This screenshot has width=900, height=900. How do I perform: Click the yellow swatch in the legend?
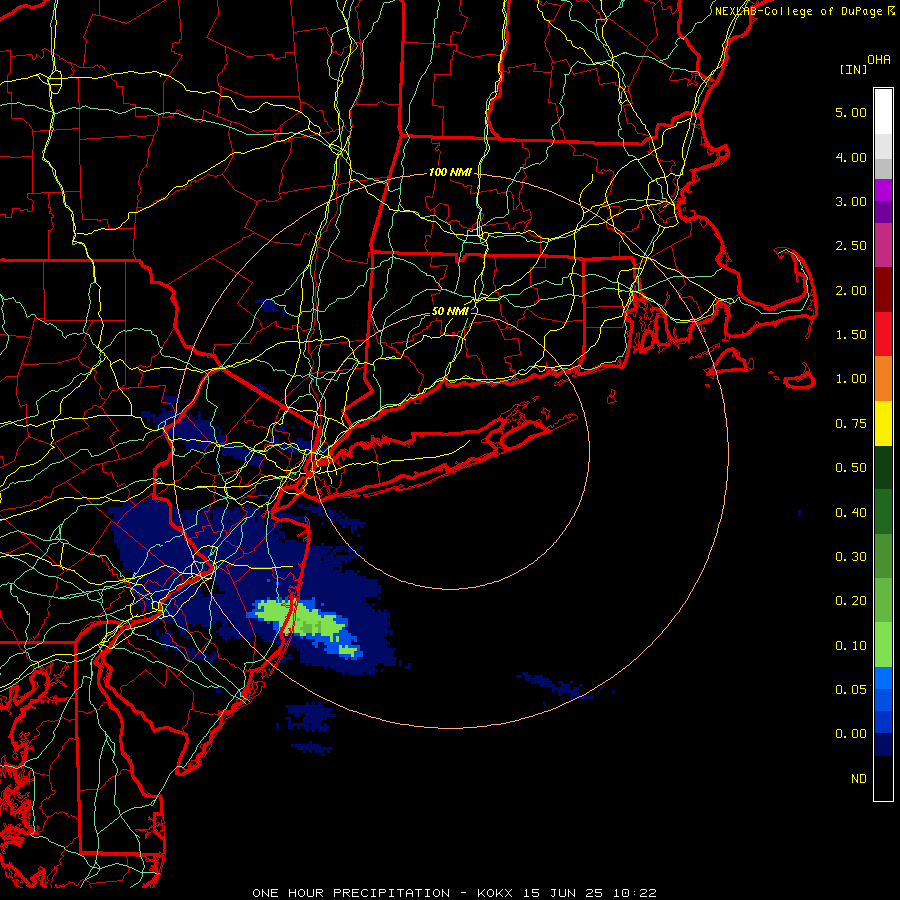[x=883, y=423]
